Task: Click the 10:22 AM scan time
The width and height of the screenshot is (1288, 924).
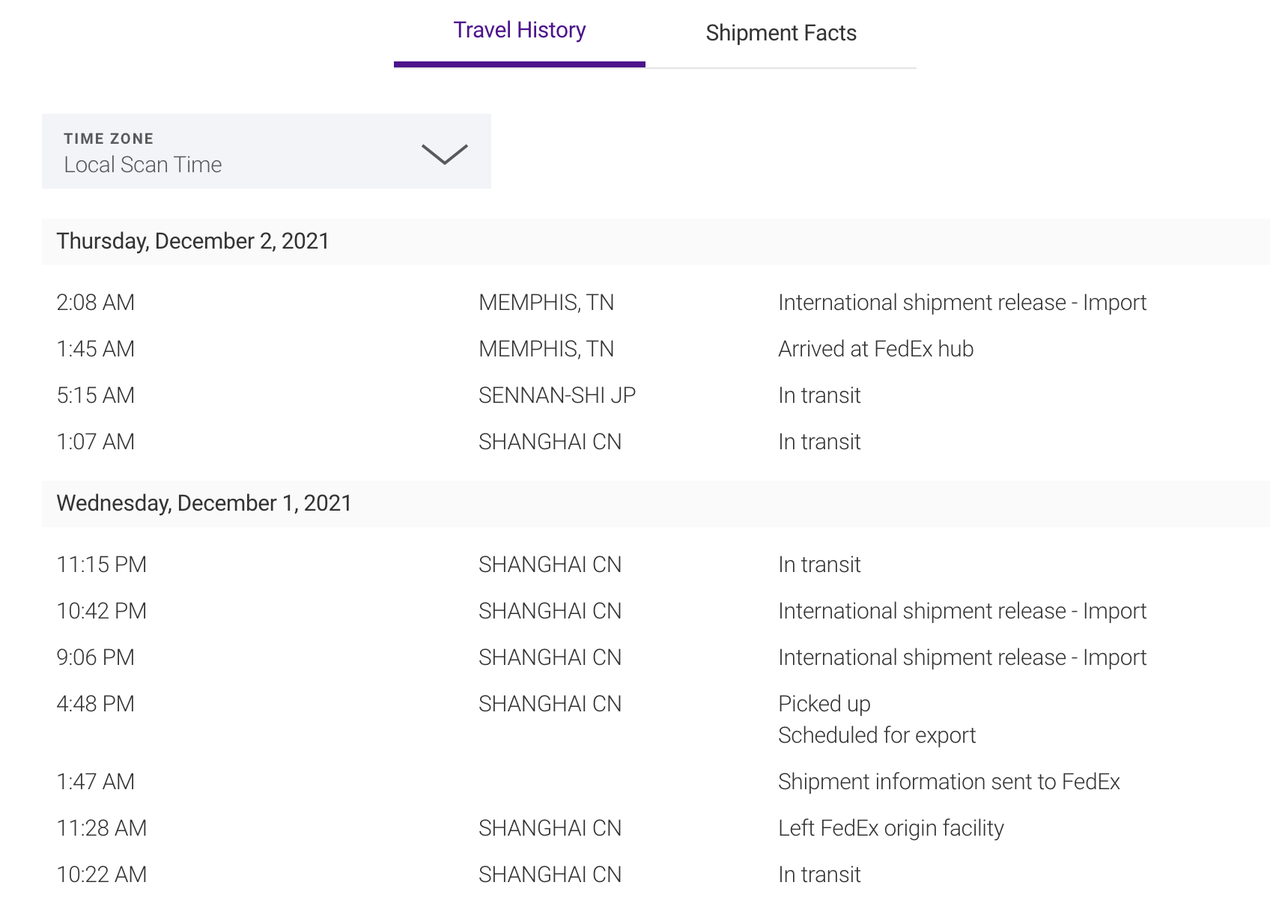Action: (101, 875)
